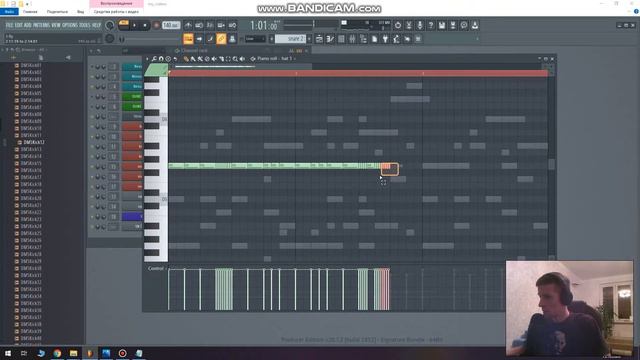Screen dimensions: 640x360
Task: Click the plus button left of pattern name
Action: (271, 39)
